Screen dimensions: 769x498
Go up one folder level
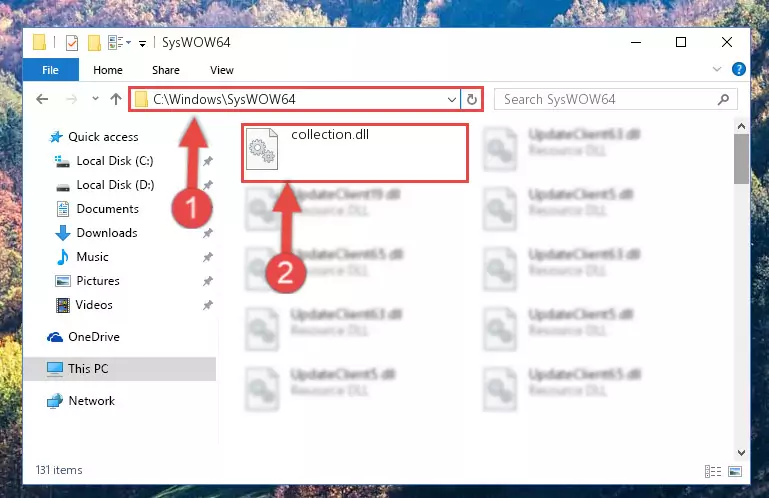[116, 100]
